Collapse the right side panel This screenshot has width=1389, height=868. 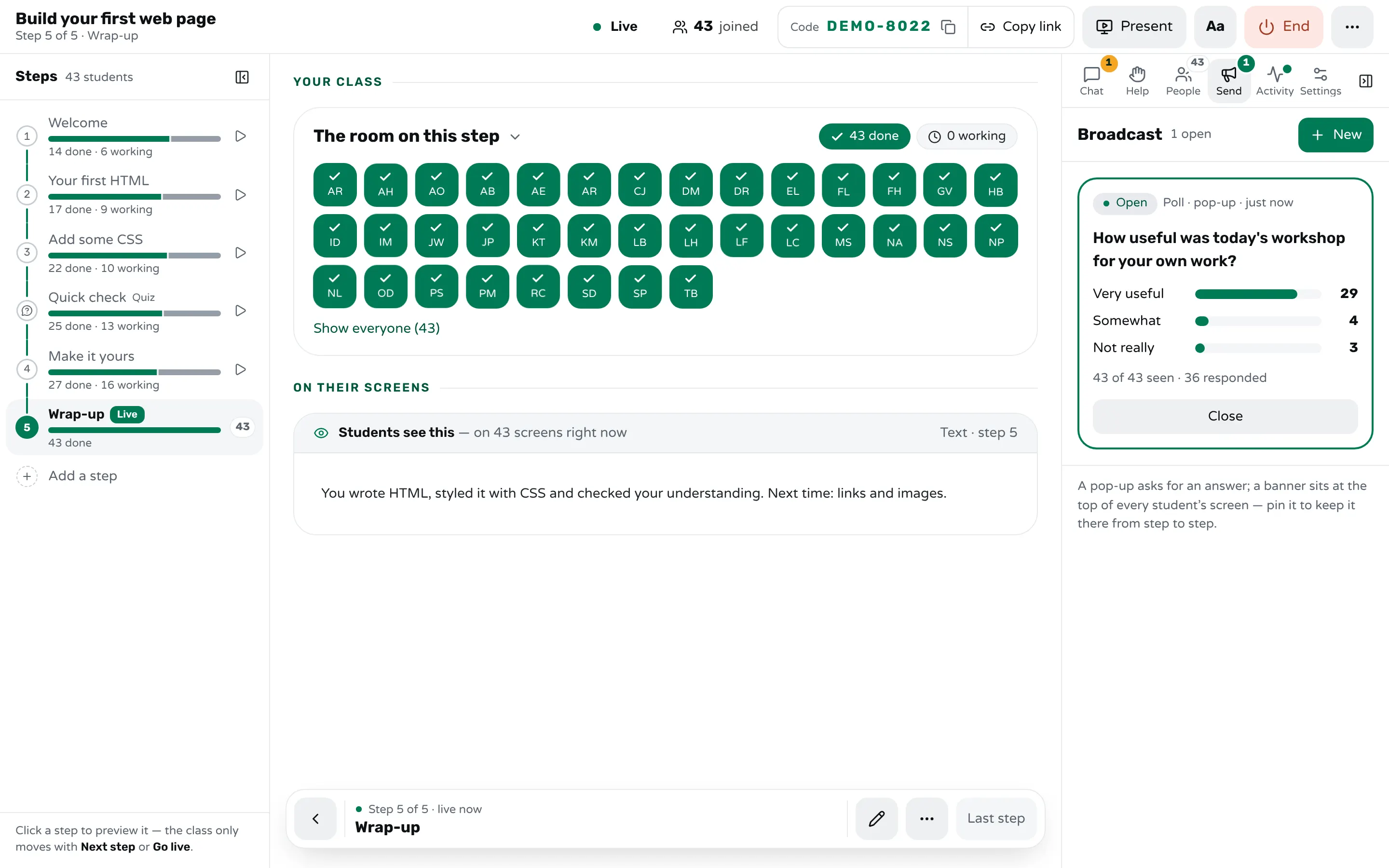coord(1365,81)
